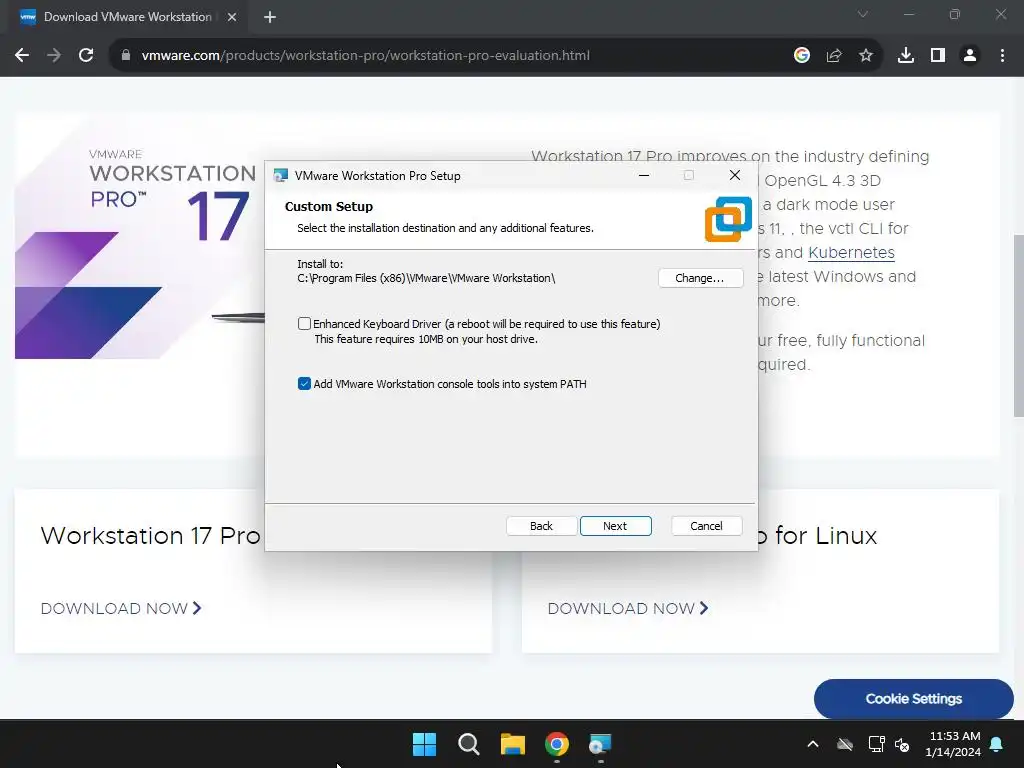The height and width of the screenshot is (768, 1024).
Task: Open new browser tab with plus icon
Action: pos(270,17)
